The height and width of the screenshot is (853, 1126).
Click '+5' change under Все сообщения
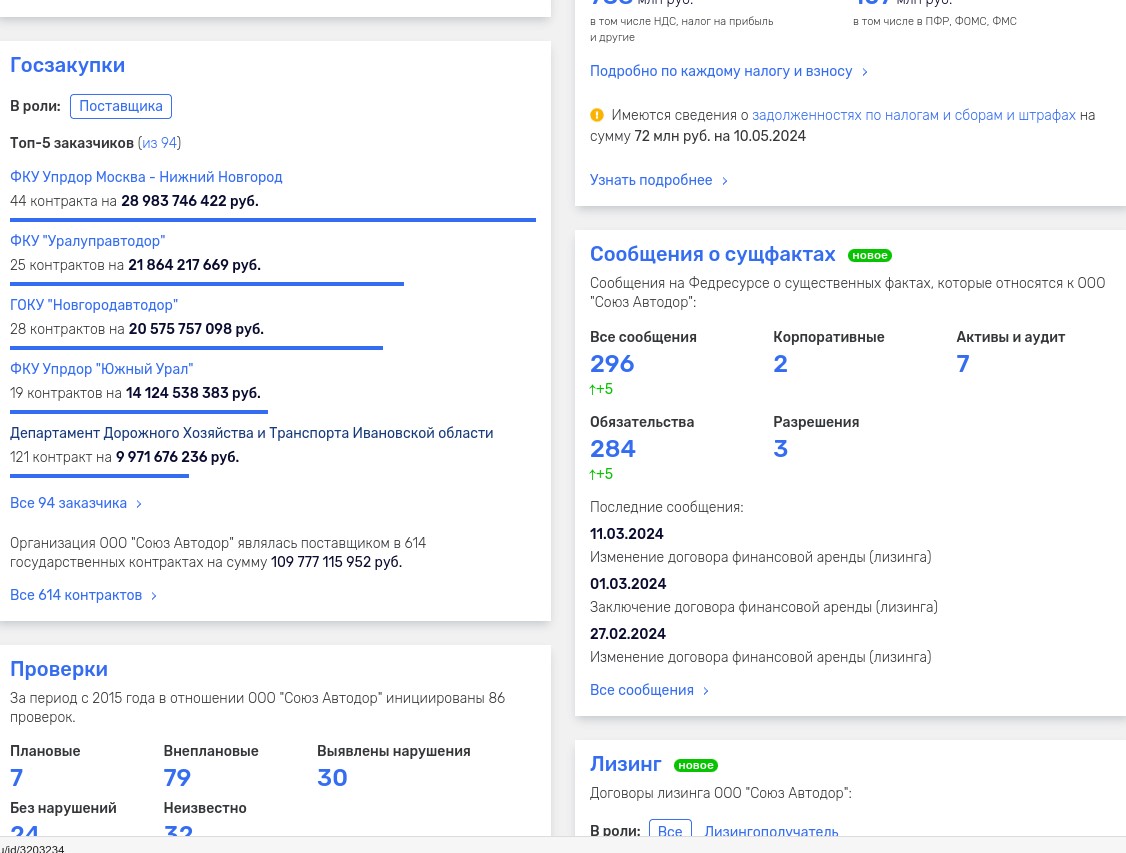point(602,389)
